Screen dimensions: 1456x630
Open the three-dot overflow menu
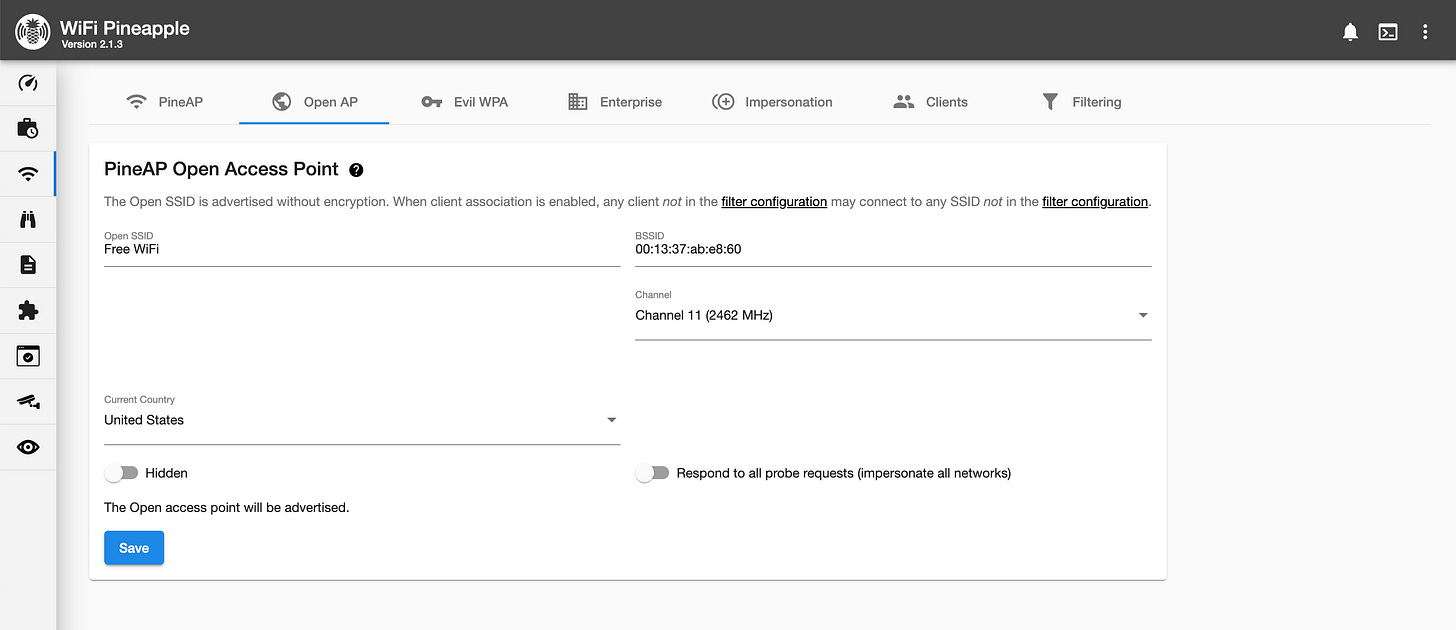coord(1425,31)
